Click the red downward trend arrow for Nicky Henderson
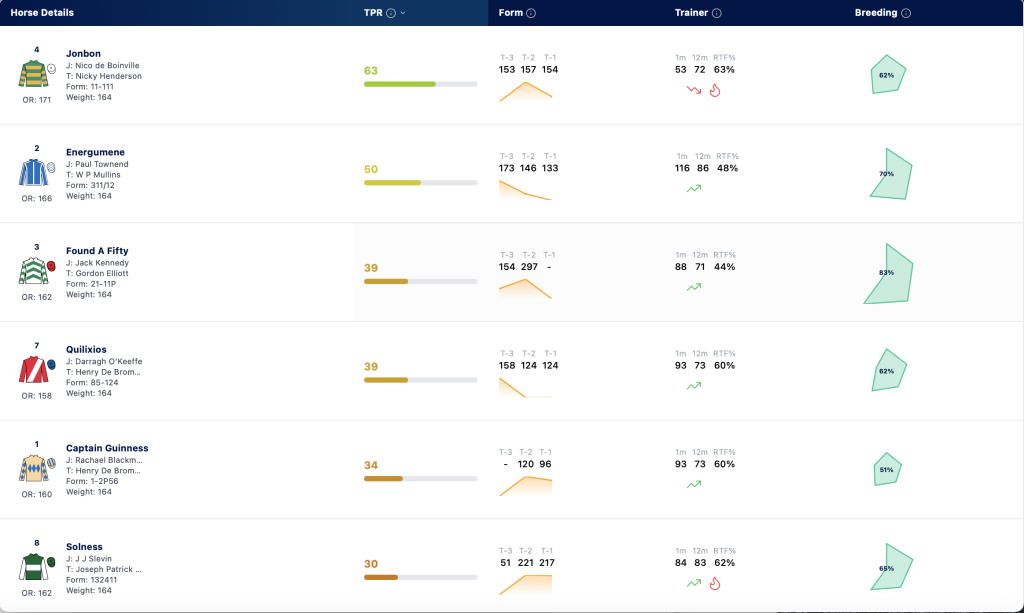Image resolution: width=1024 pixels, height=613 pixels. coord(694,89)
